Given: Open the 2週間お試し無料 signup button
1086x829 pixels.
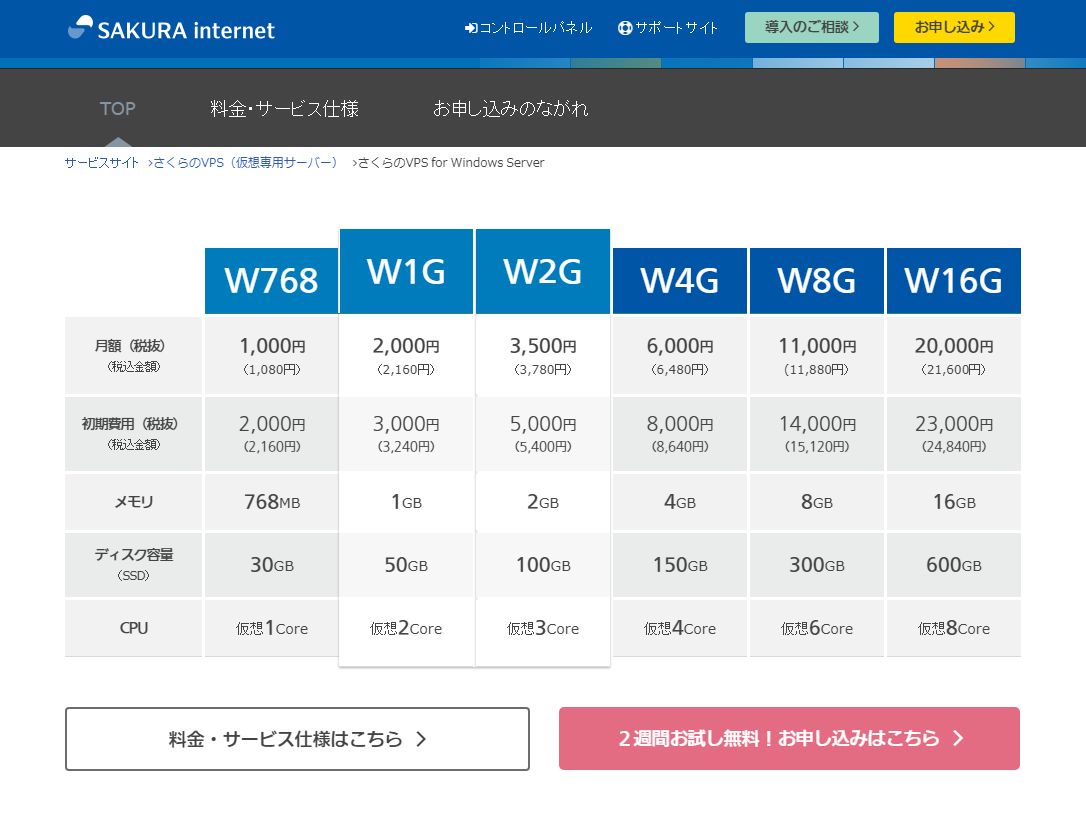Looking at the screenshot, I should point(789,739).
